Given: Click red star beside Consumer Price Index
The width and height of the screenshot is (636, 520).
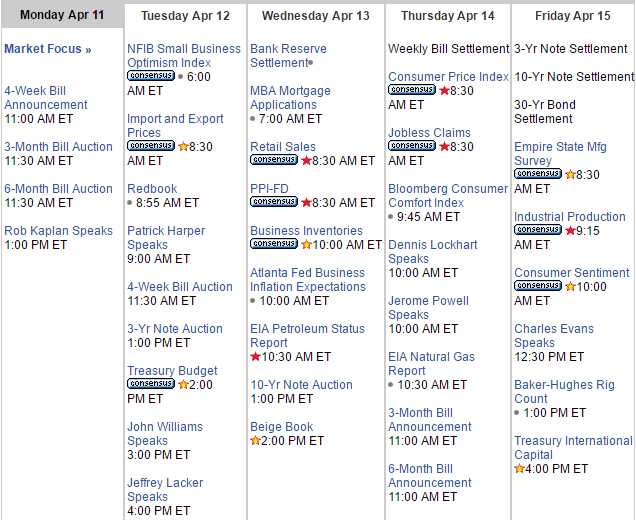Looking at the screenshot, I should pyautogui.click(x=444, y=90).
